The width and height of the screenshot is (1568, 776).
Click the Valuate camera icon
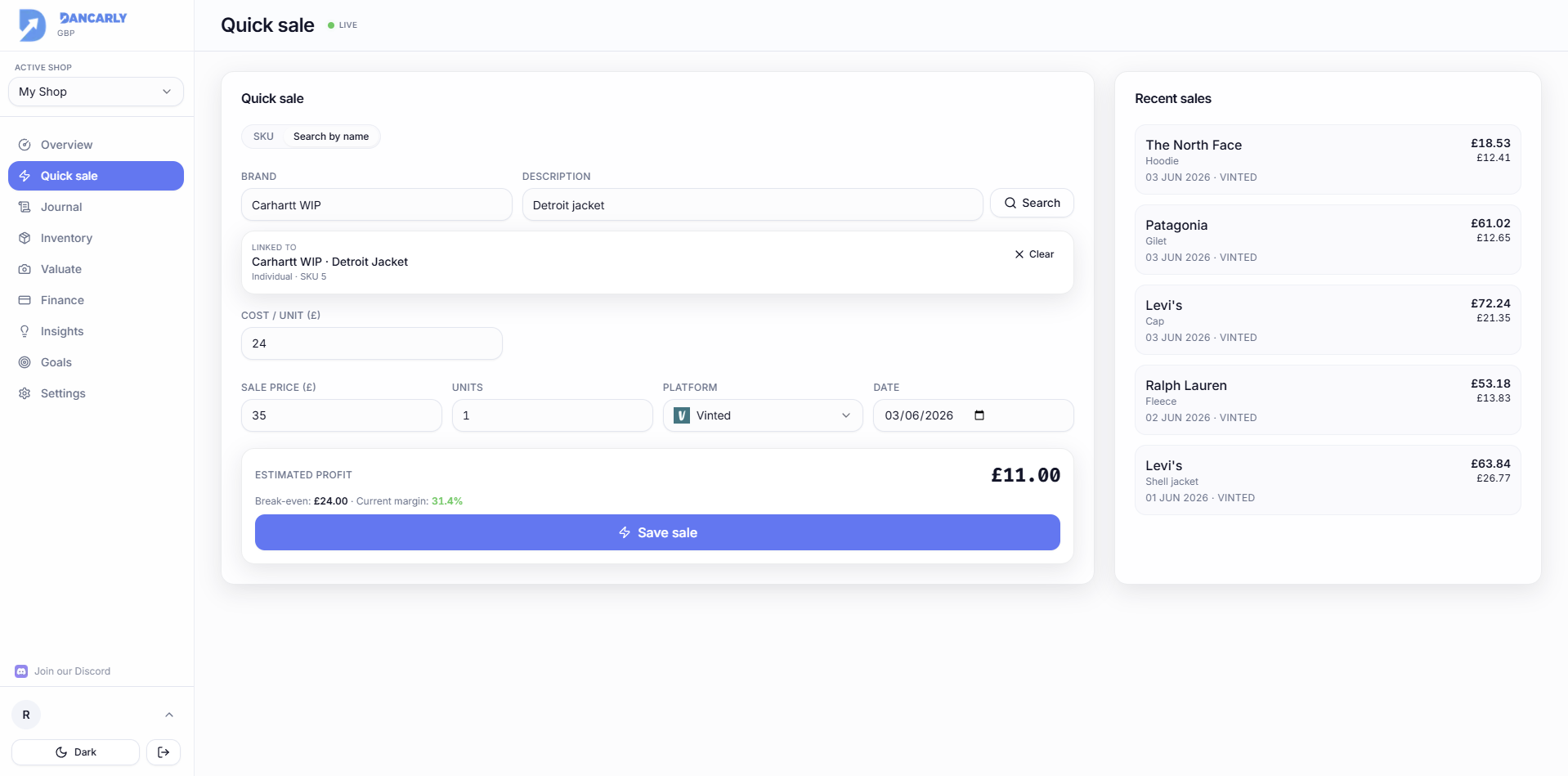point(25,269)
